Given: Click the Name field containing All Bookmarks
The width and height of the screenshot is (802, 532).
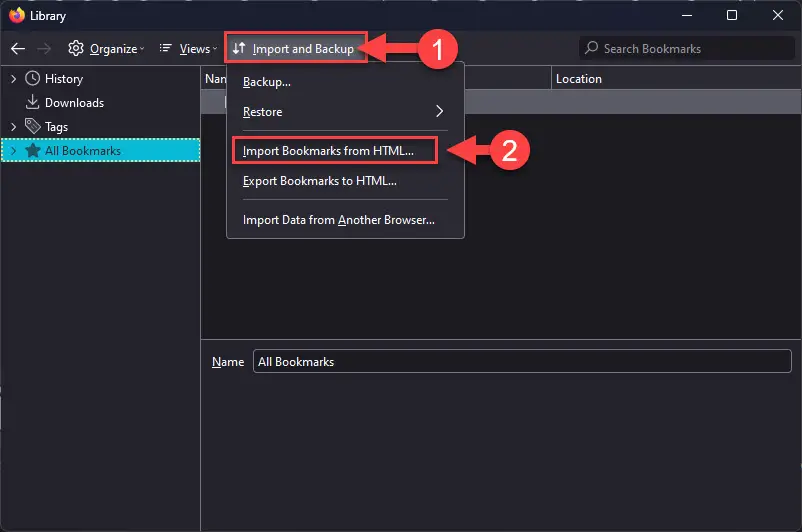Looking at the screenshot, I should click(522, 361).
